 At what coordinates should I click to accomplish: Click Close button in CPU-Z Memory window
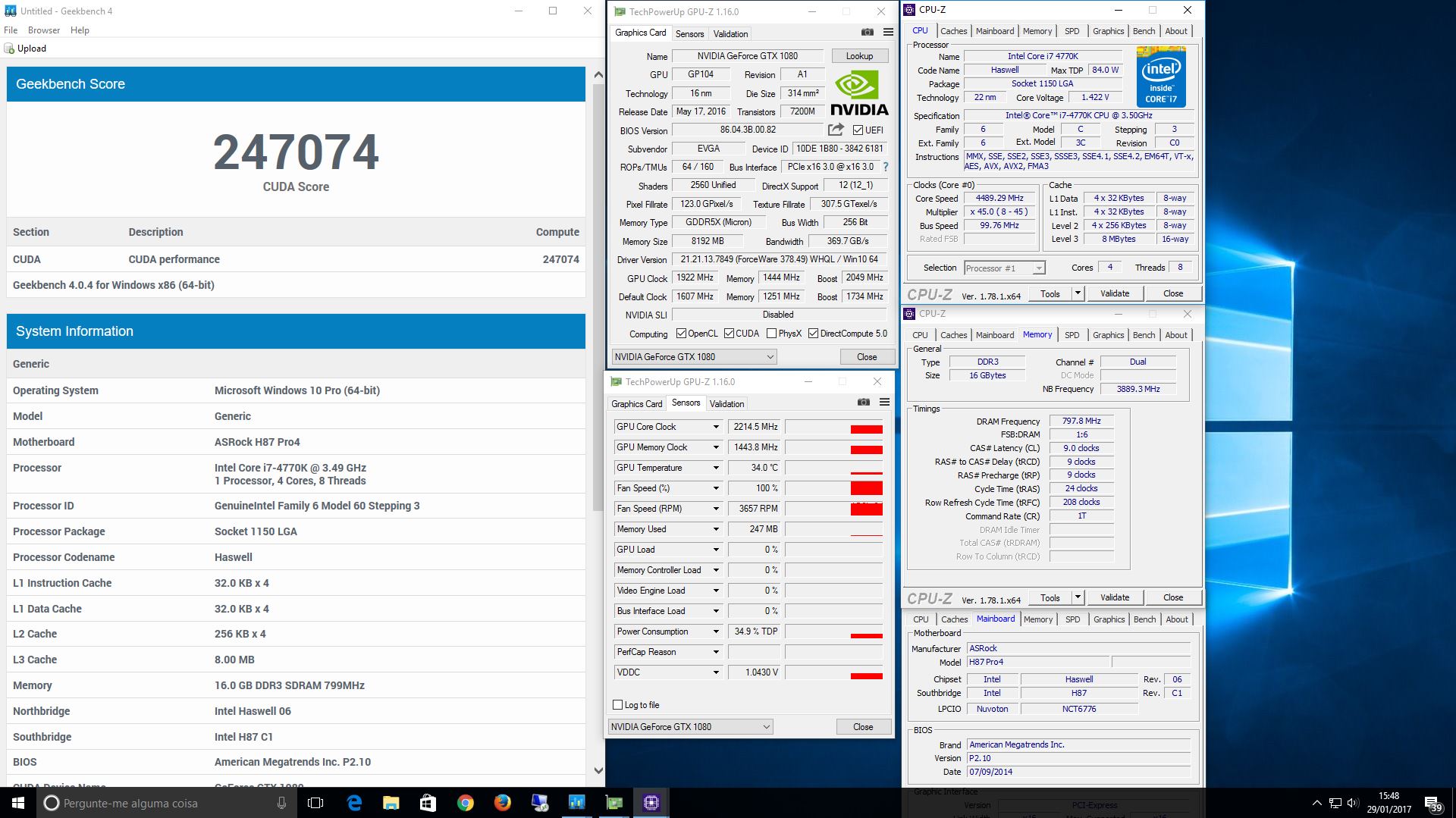[1173, 597]
